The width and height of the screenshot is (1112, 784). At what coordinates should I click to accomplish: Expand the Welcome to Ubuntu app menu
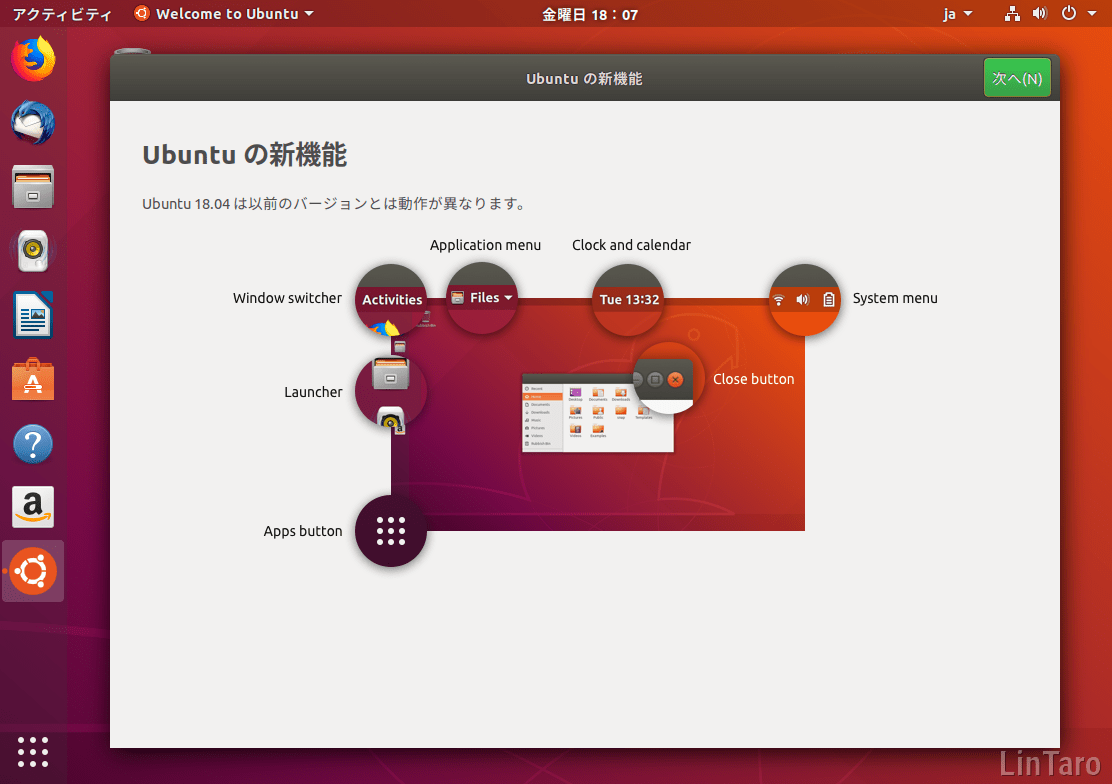coord(224,13)
